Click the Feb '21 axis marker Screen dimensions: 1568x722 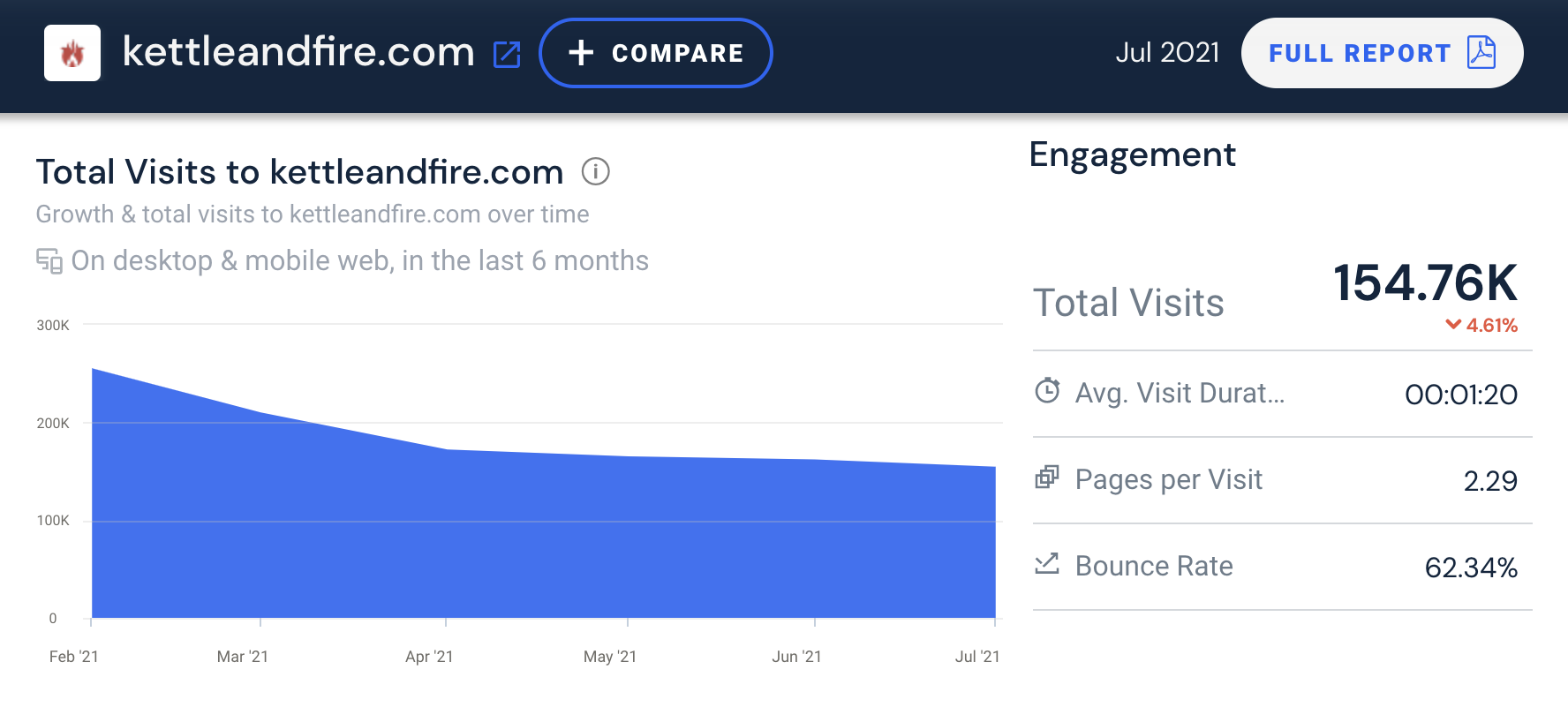pyautogui.click(x=74, y=657)
